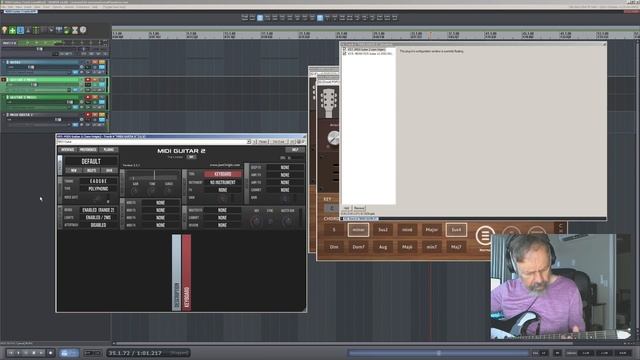
Task: Click the record button in the transport bar
Action: [x=50, y=353]
